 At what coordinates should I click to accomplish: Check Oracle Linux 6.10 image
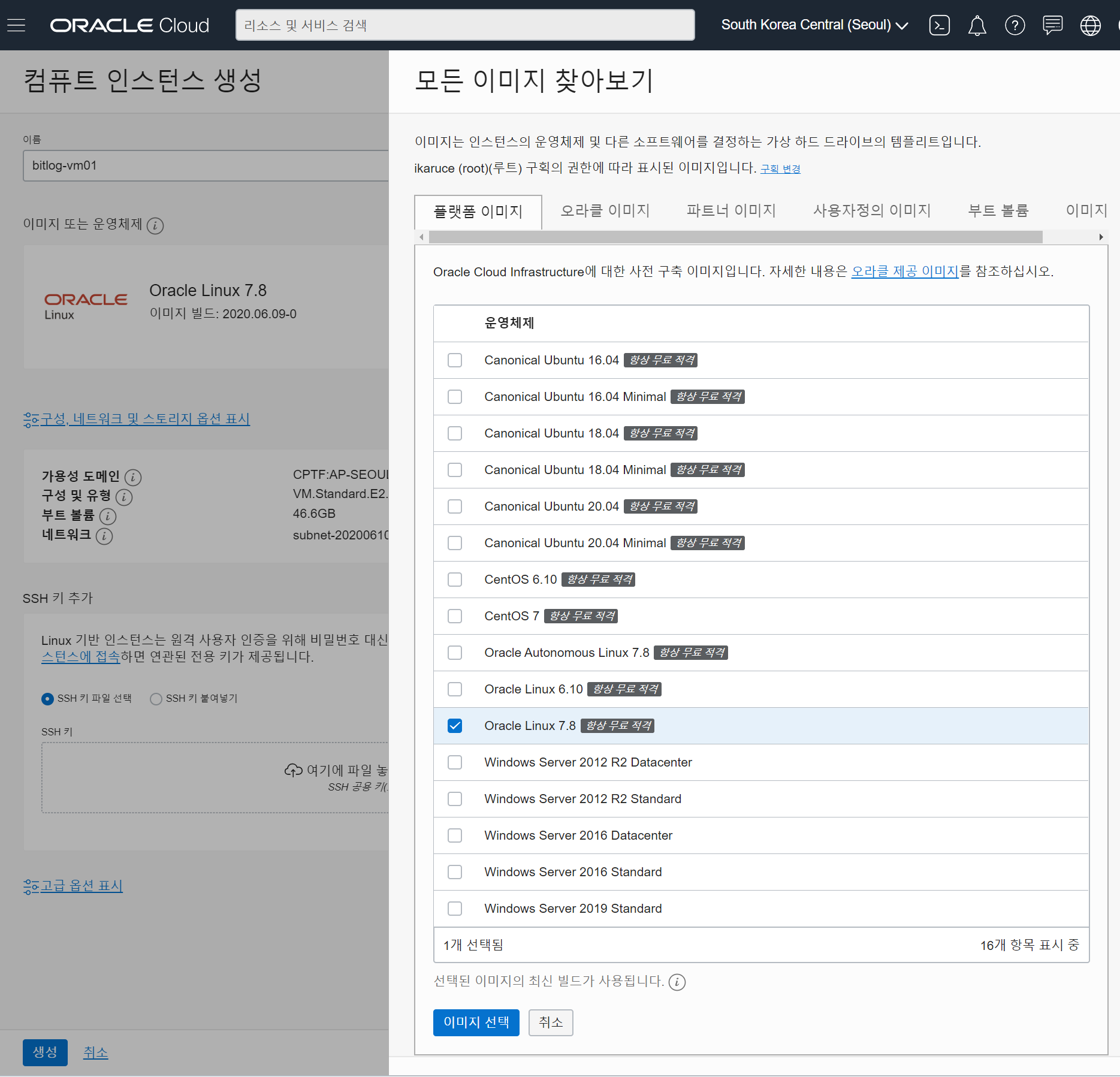[x=455, y=689]
